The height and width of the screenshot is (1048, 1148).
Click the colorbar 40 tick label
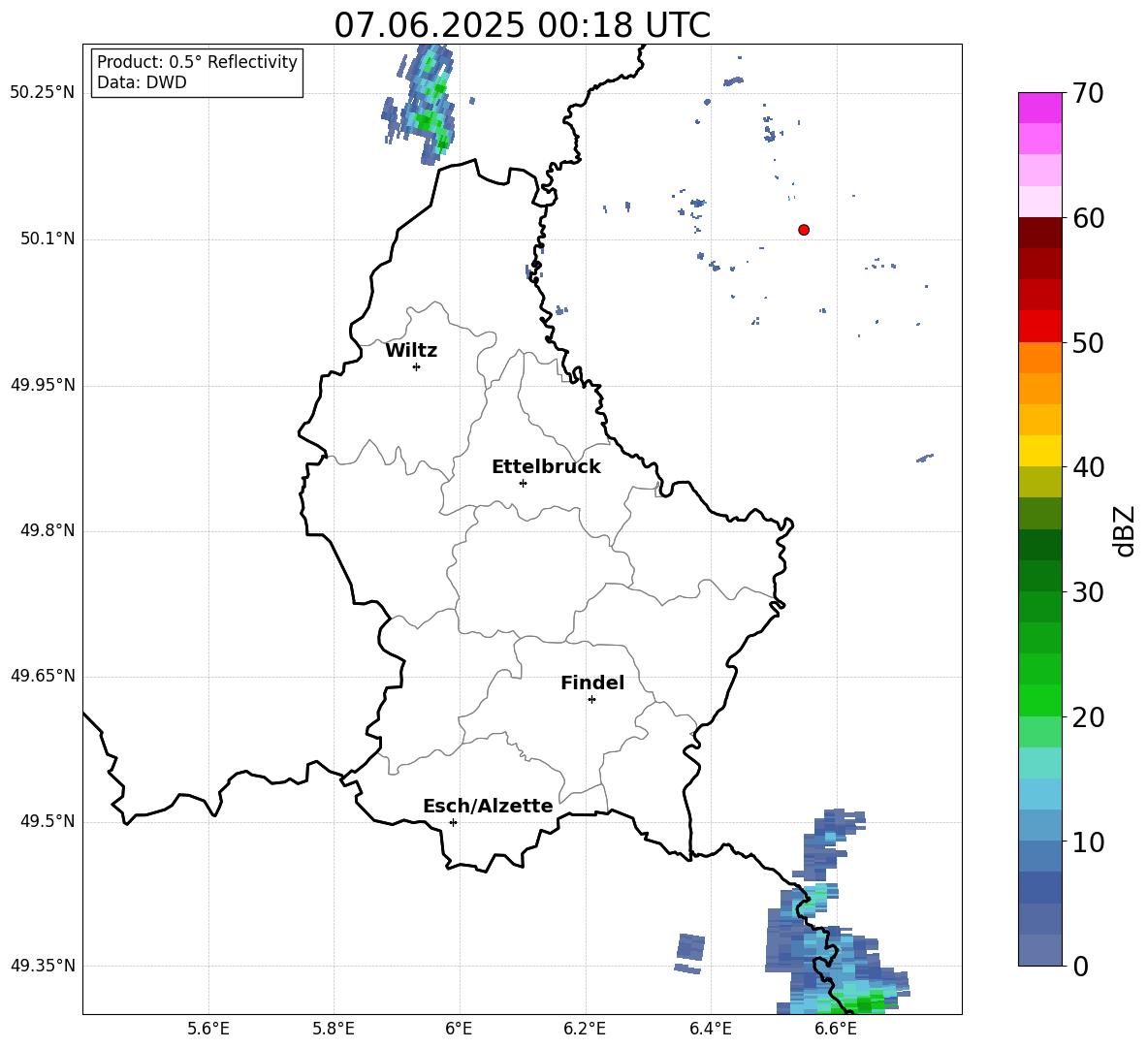pos(1088,467)
